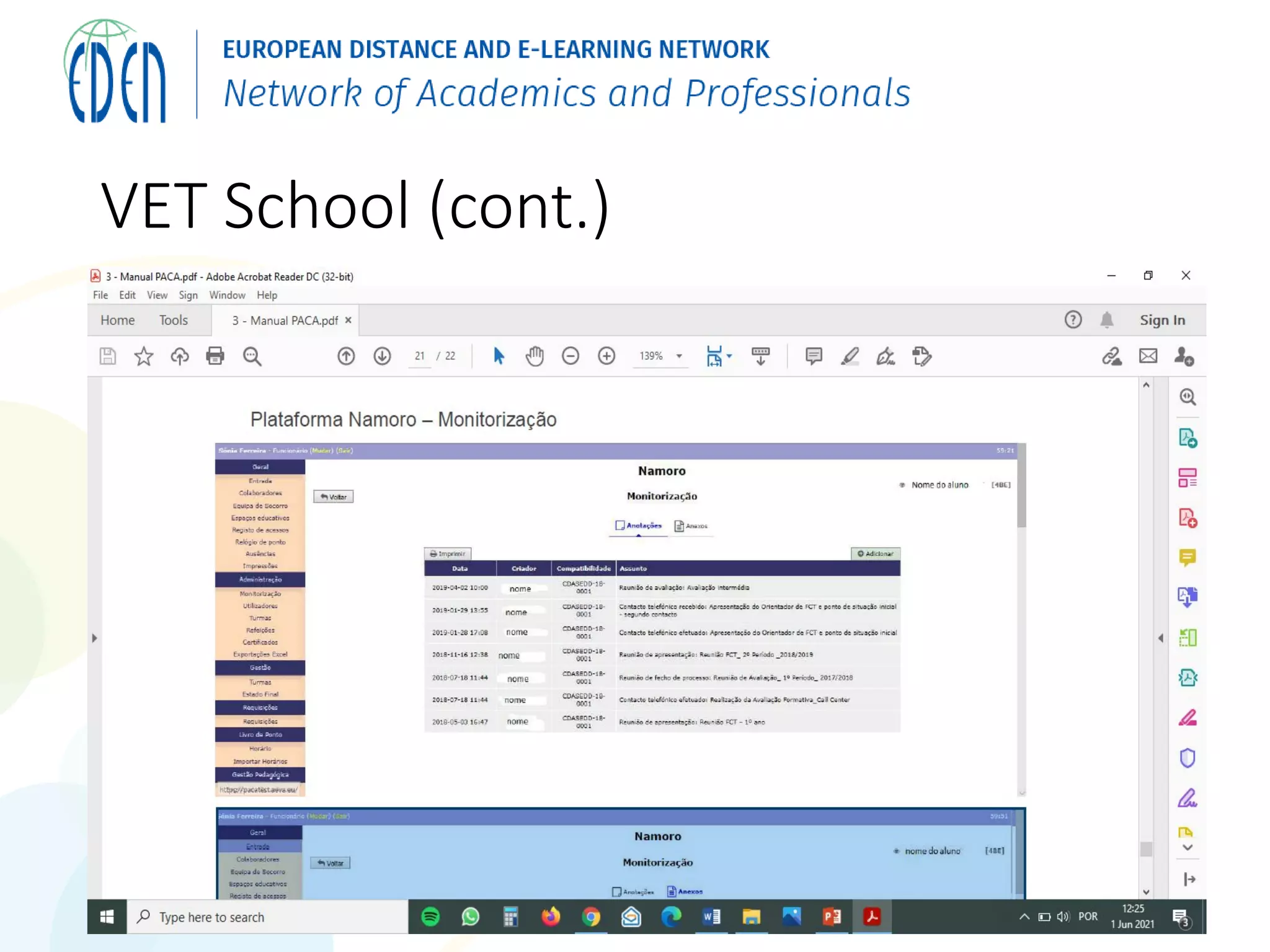Click the Sign In button

[1162, 320]
